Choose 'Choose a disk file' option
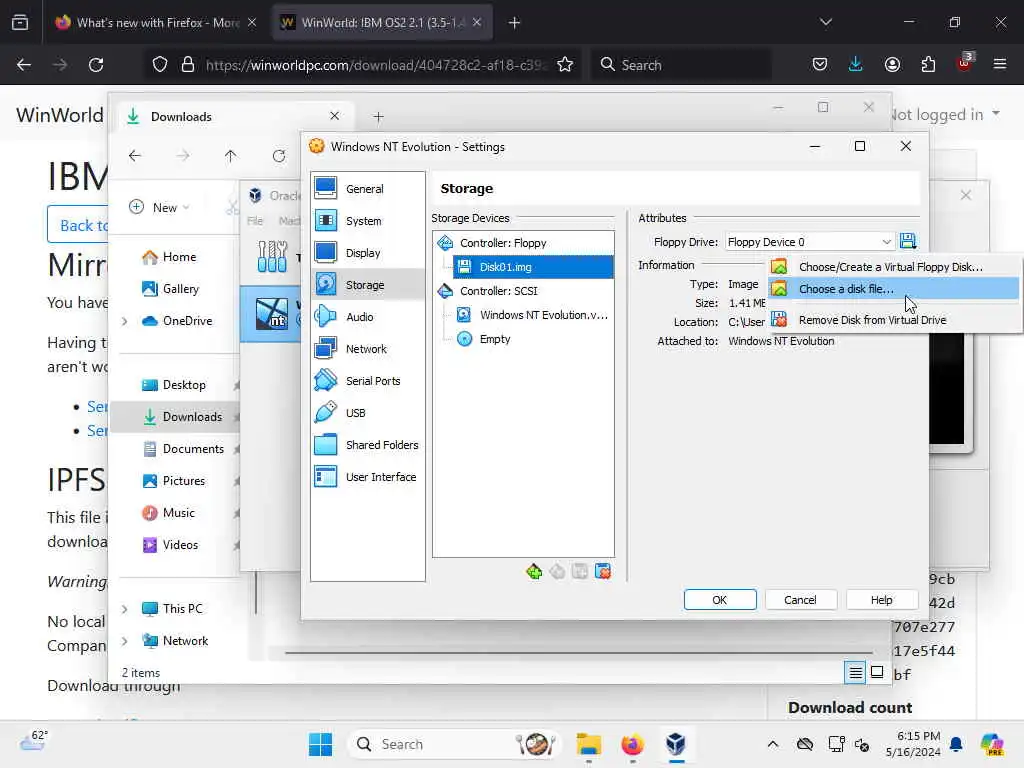1024x768 pixels. [x=893, y=289]
